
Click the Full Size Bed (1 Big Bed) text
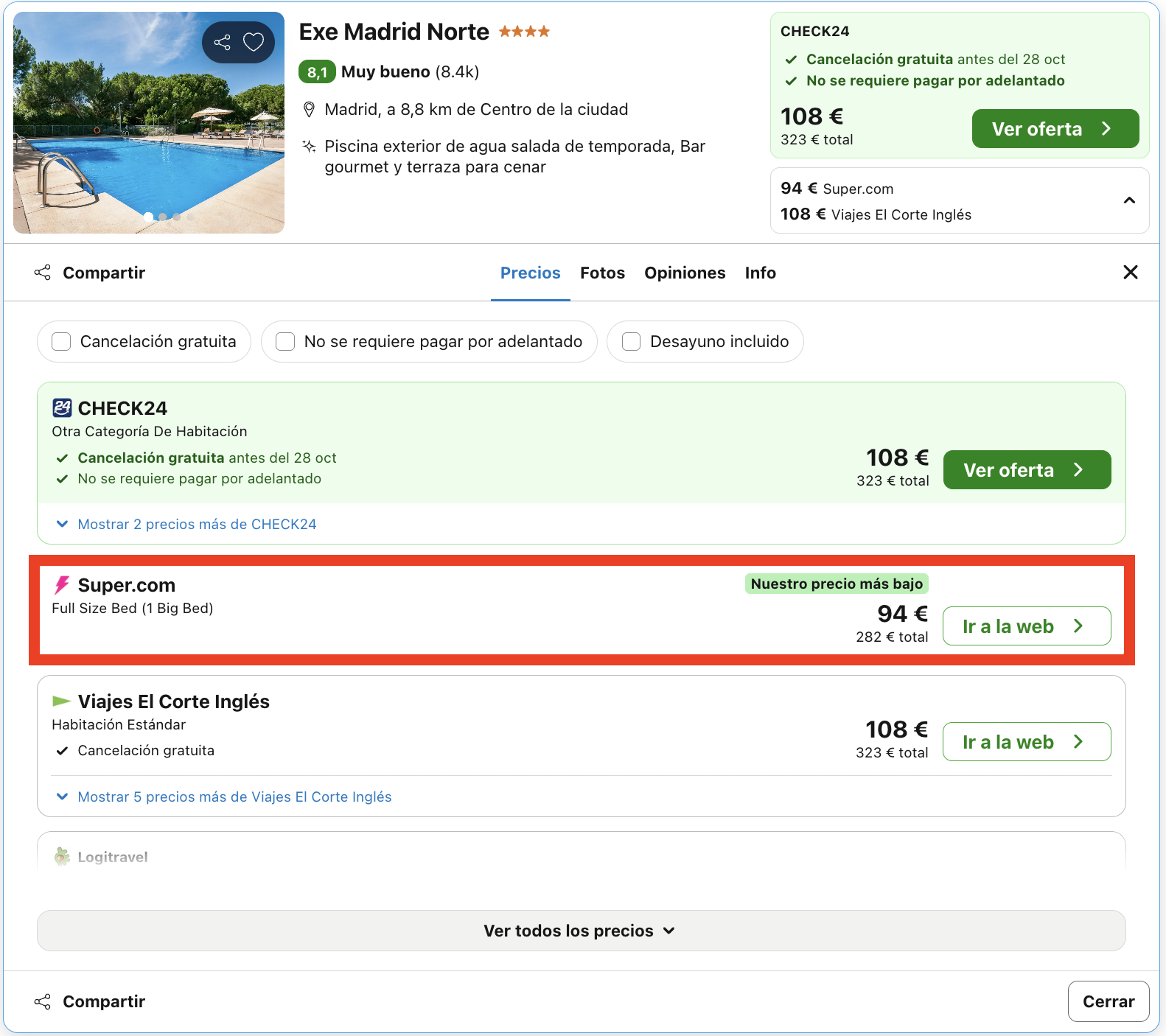pos(133,609)
